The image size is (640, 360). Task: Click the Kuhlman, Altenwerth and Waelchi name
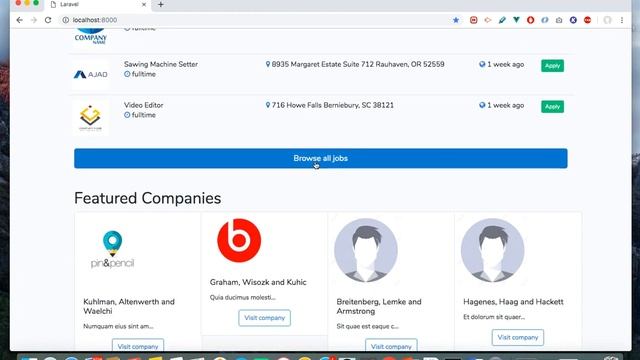tap(129, 306)
